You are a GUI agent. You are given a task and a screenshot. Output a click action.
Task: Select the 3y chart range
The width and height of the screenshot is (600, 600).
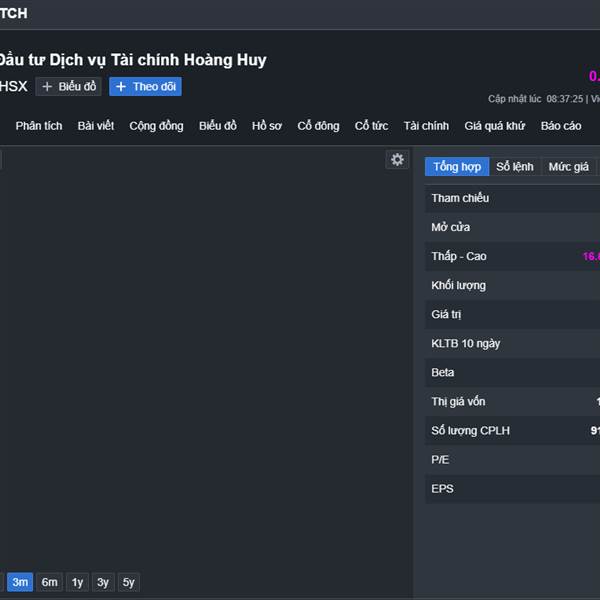tap(103, 582)
